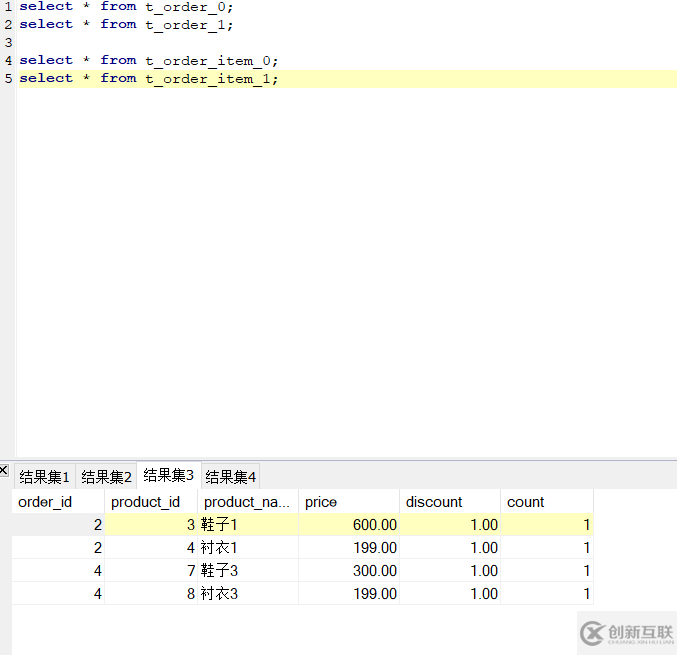Pick the 鞋子3 product name cell
The width and height of the screenshot is (677, 655).
coord(247,571)
